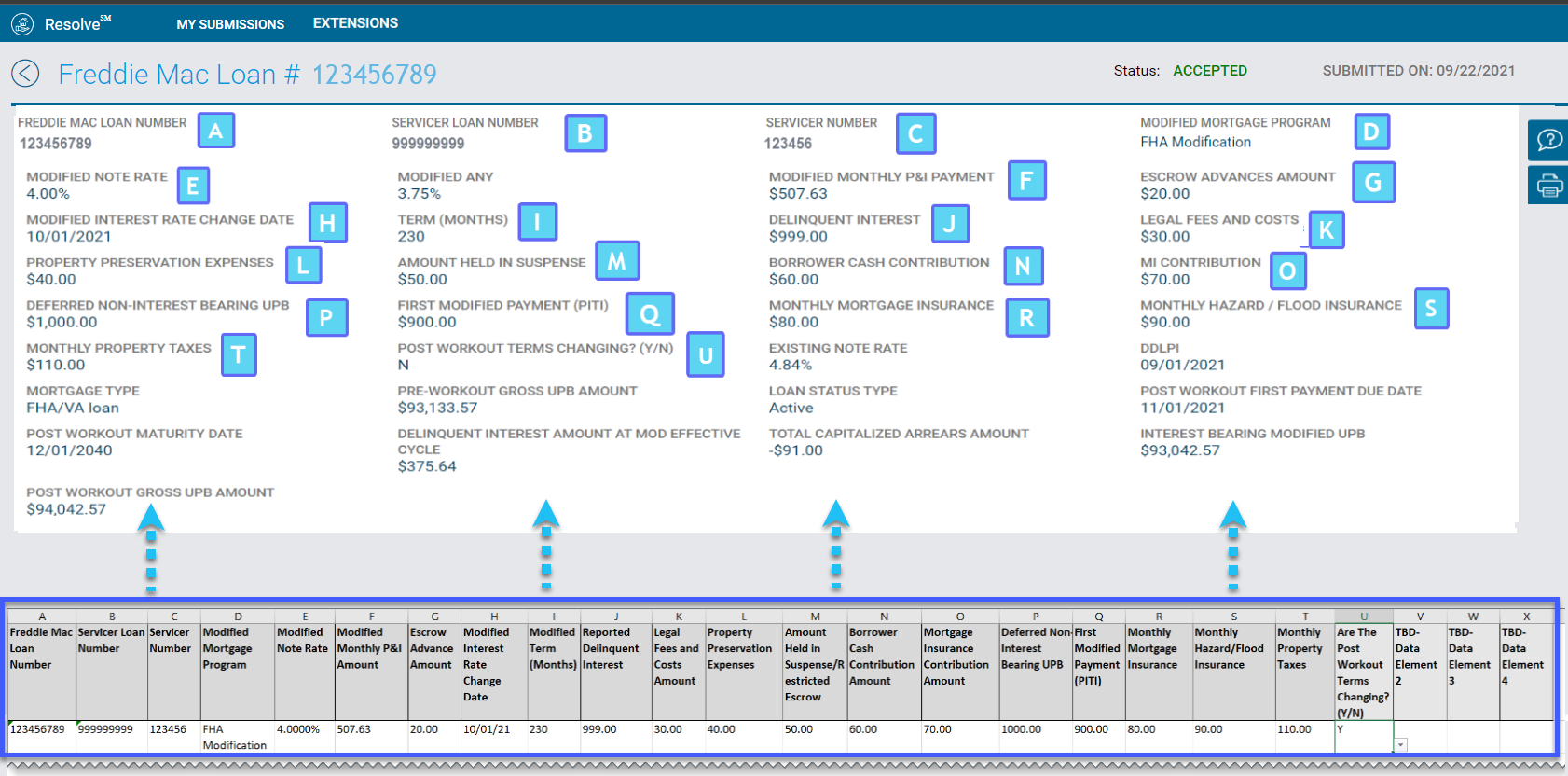Click the spreadsheet FHA Modification cell
Image resolution: width=1568 pixels, height=776 pixels.
click(x=238, y=737)
